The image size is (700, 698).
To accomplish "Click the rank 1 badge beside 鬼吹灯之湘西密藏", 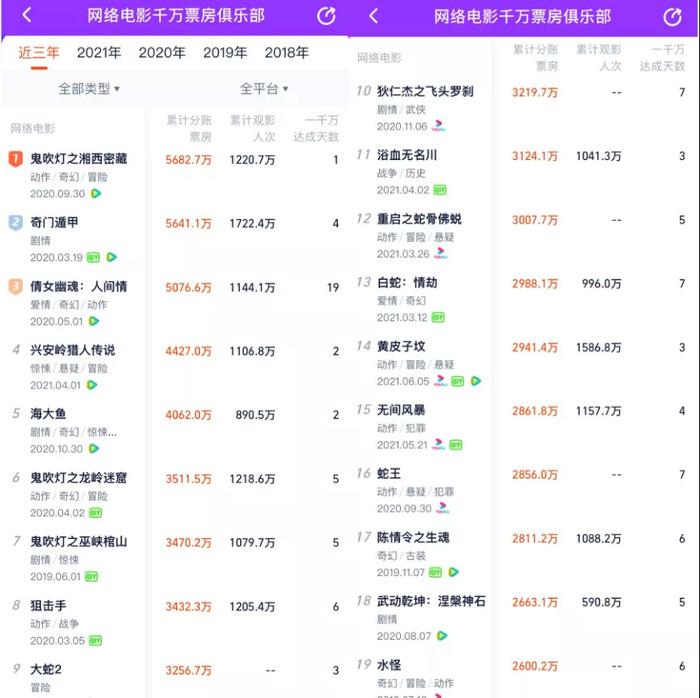I will pos(16,159).
